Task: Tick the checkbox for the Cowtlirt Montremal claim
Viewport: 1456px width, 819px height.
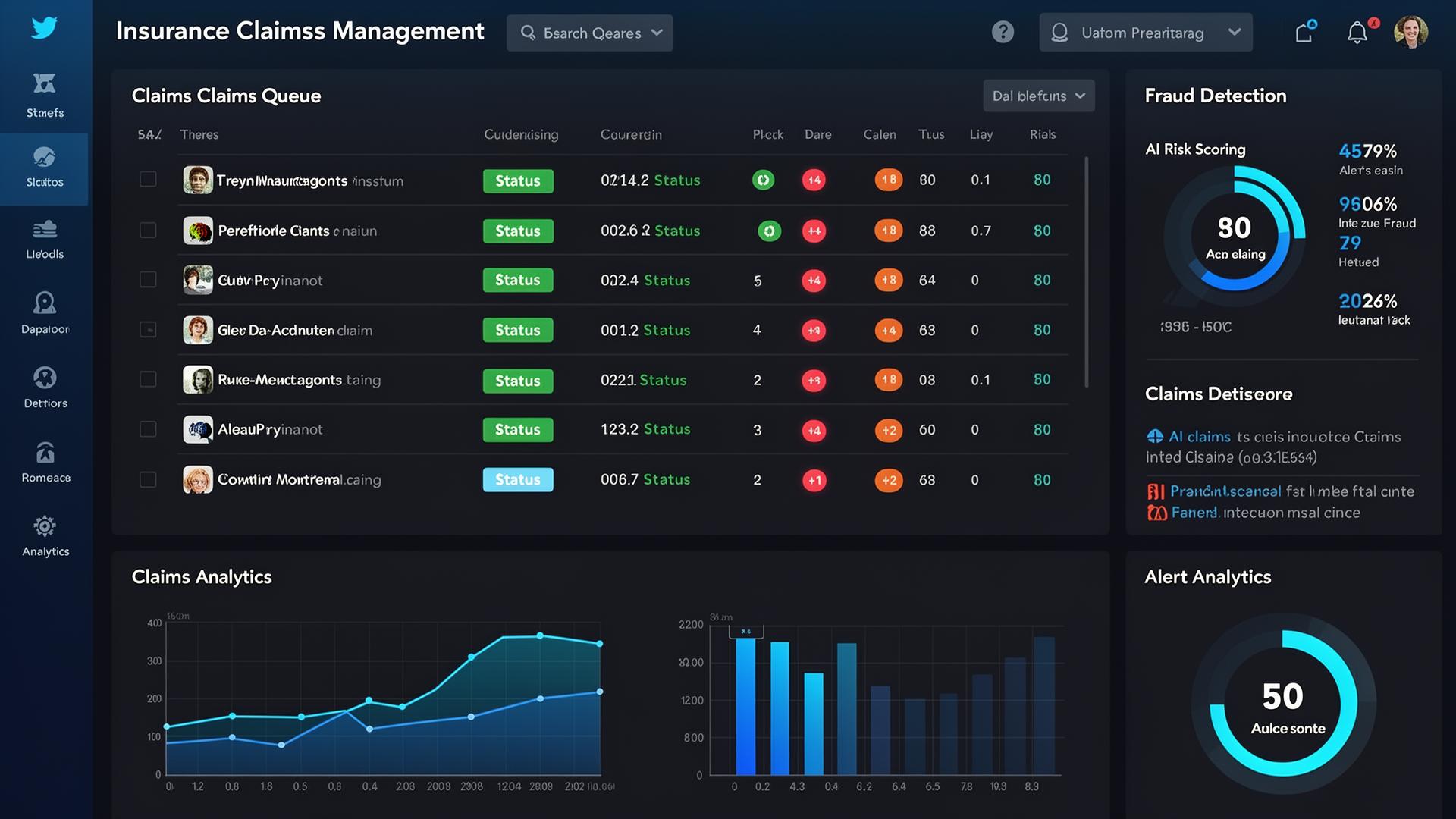Action: 148,479
